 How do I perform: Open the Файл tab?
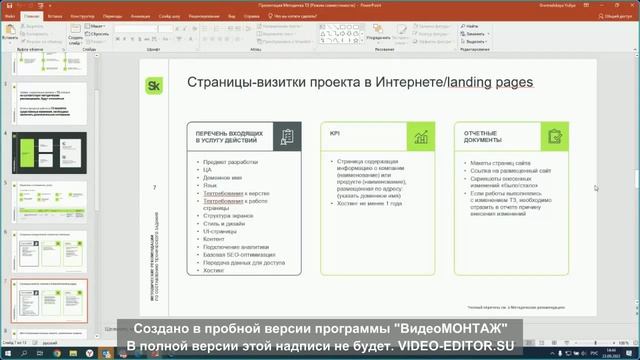point(10,16)
